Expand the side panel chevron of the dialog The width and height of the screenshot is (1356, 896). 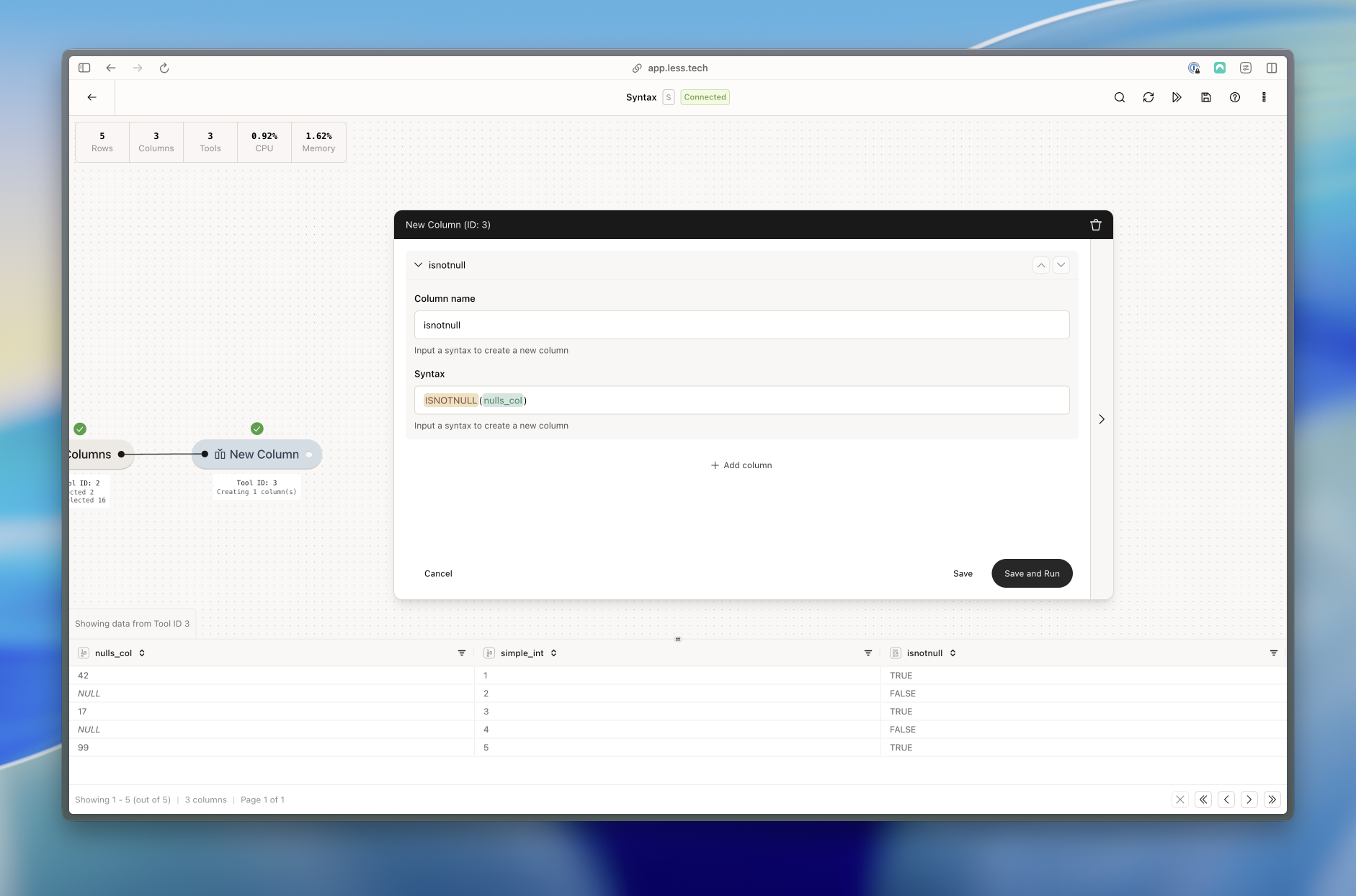click(1102, 419)
